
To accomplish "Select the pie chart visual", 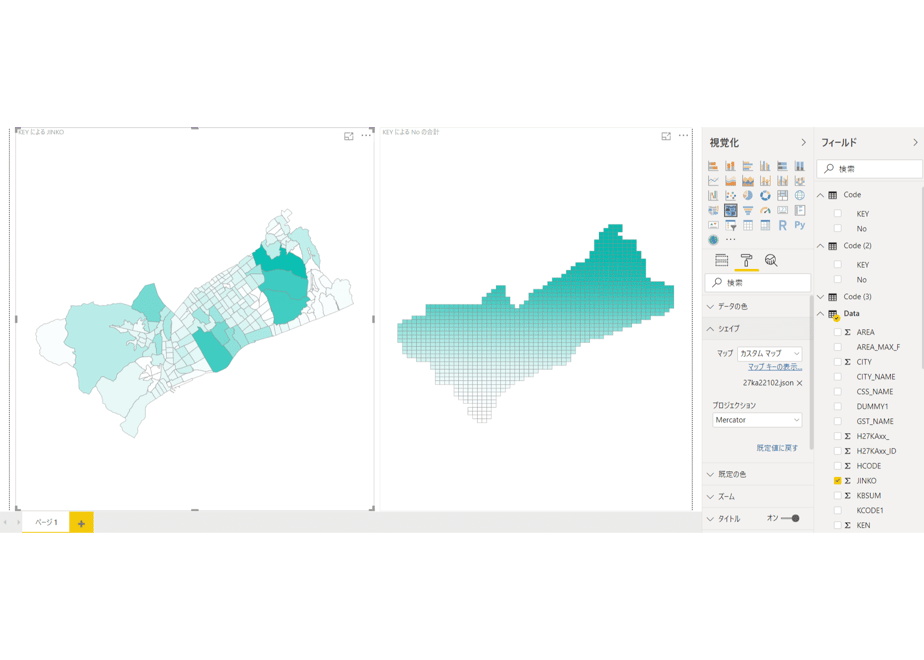I will 748,196.
